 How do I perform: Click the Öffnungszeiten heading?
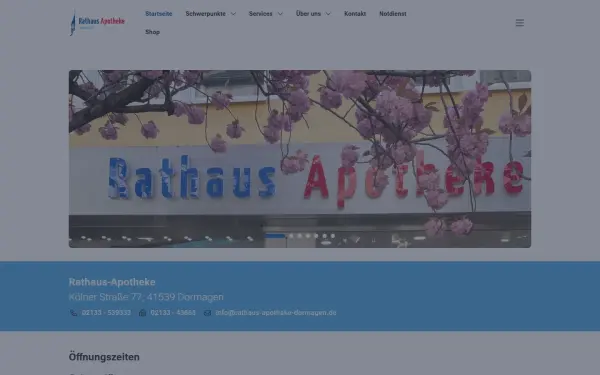coord(104,357)
